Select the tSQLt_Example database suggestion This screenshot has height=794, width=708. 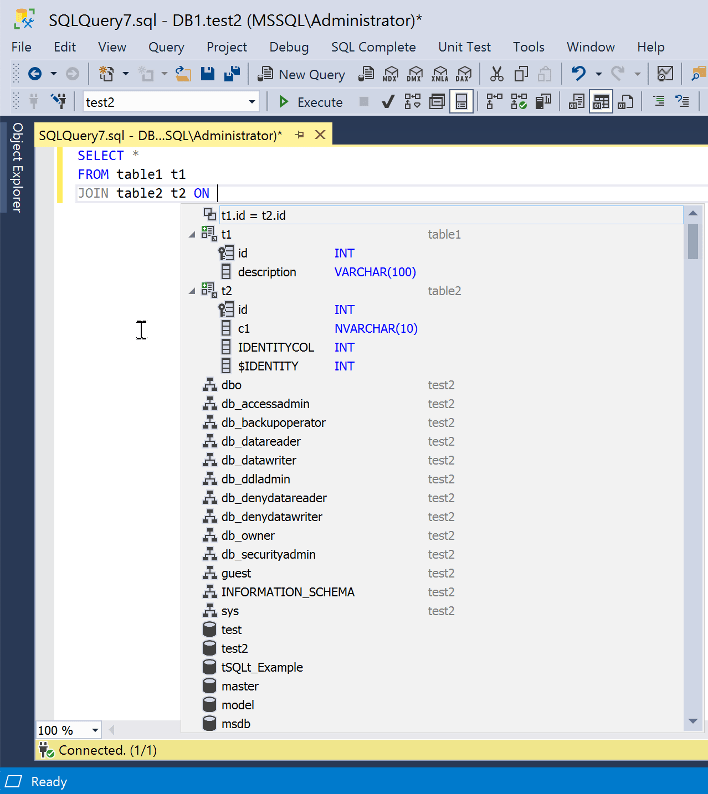pos(432,667)
